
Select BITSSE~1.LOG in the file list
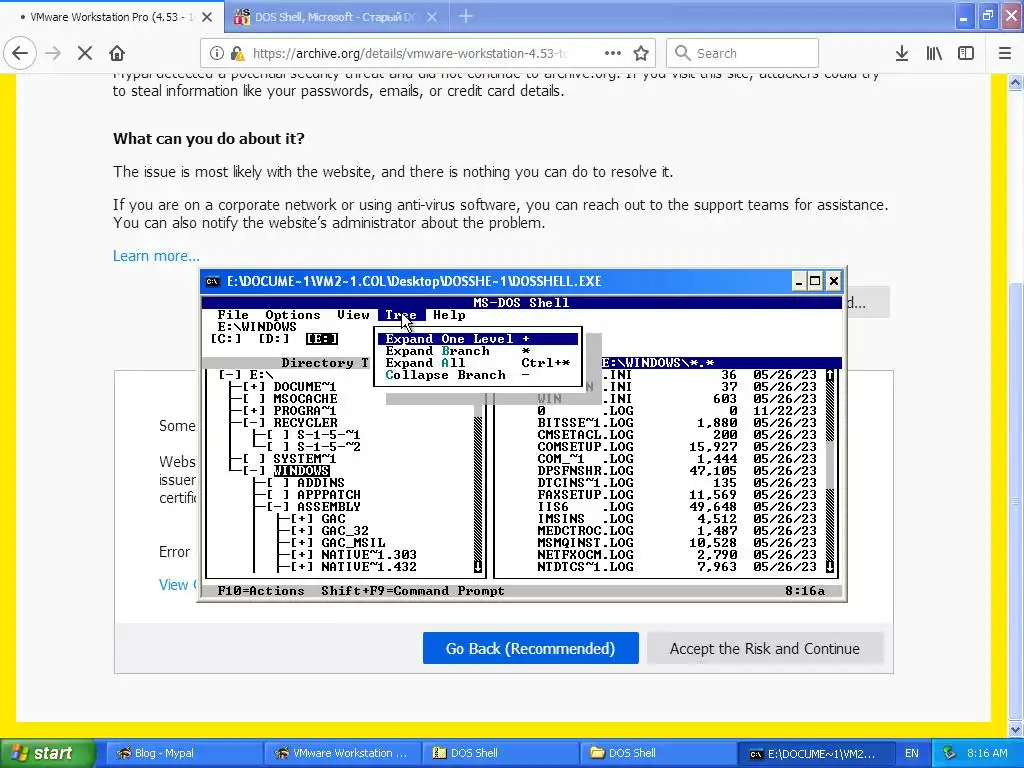[585, 423]
